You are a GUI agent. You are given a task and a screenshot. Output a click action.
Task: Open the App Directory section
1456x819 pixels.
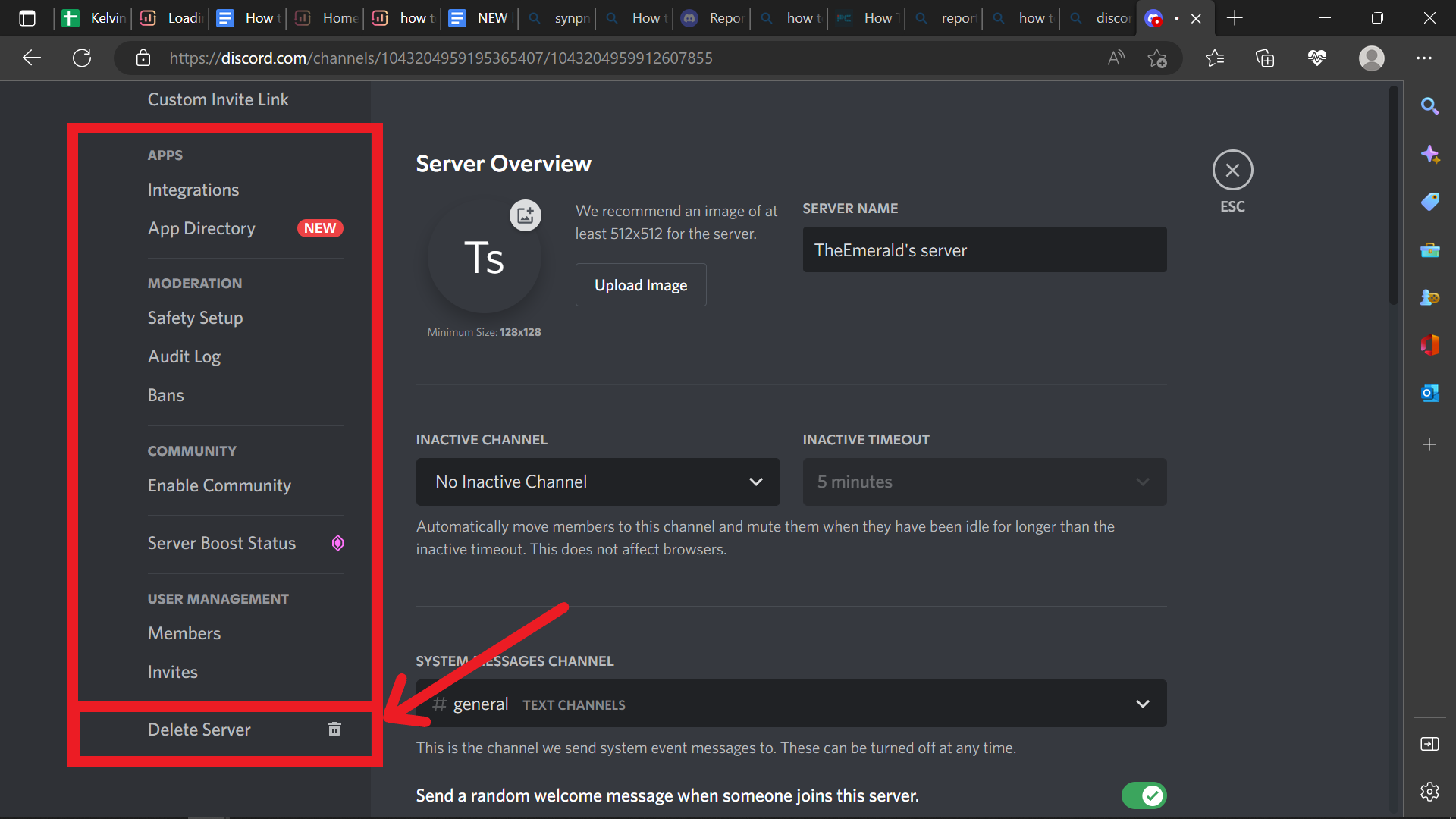pos(201,227)
